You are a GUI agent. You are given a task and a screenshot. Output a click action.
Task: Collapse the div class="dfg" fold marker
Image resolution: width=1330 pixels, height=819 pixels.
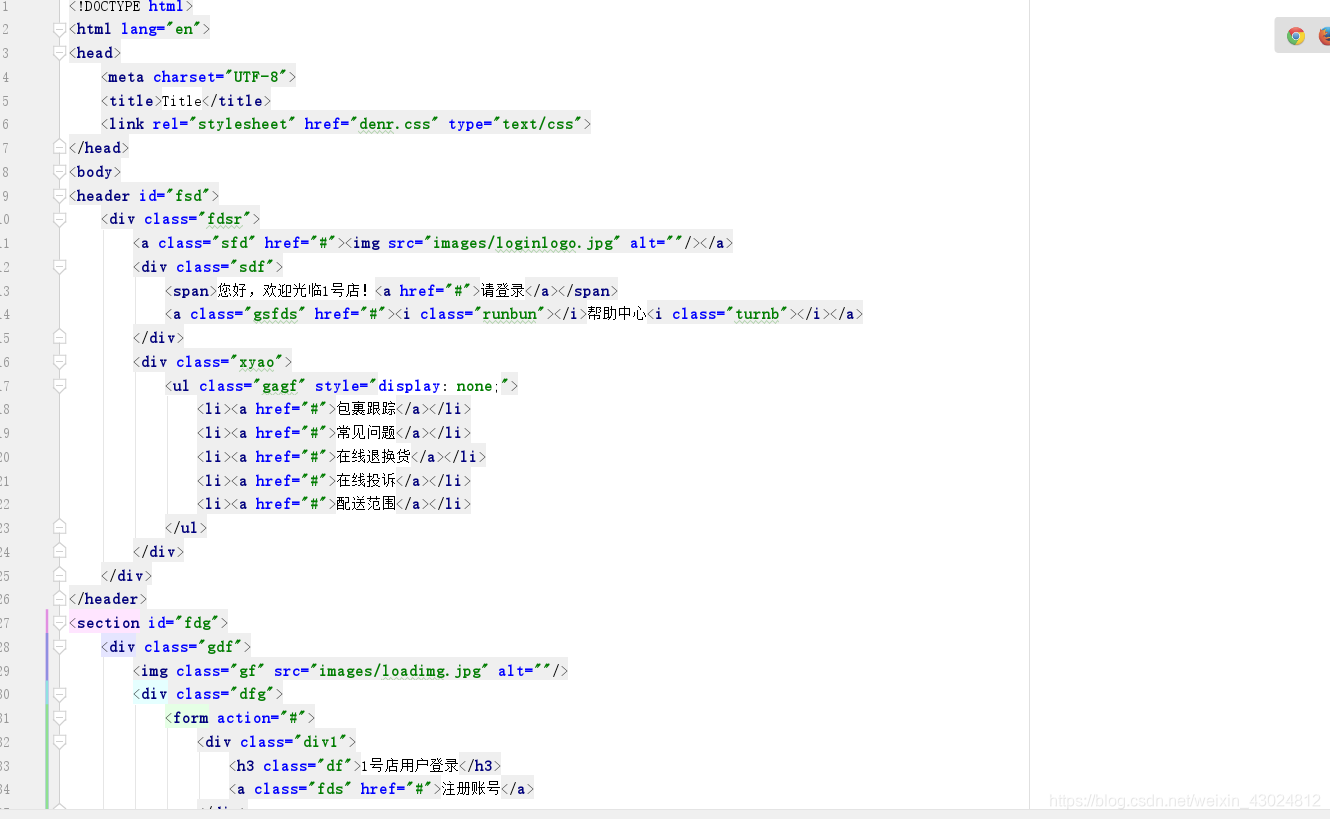click(60, 694)
